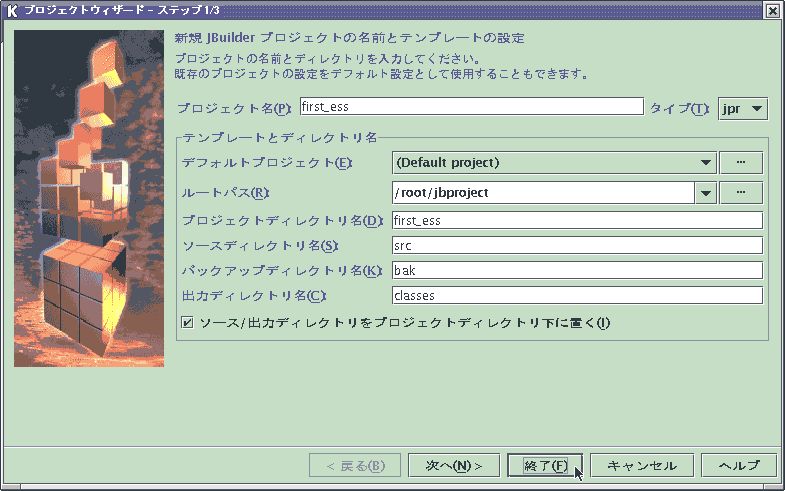Click the プロジェクトディレクトリ名(D) label
Image resolution: width=785 pixels, height=491 pixels.
282,221
